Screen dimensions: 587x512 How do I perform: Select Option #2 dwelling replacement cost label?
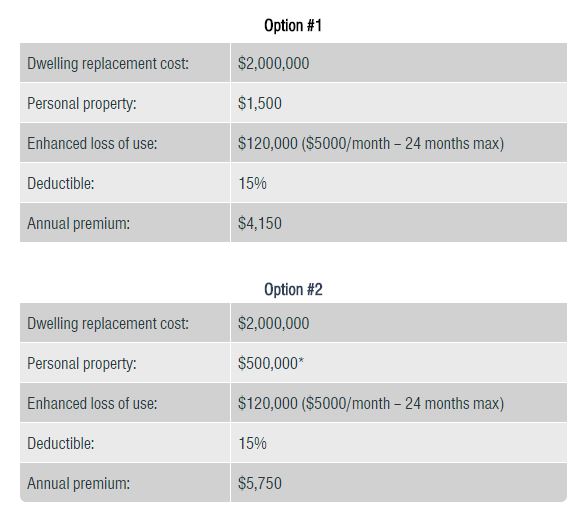(108, 324)
